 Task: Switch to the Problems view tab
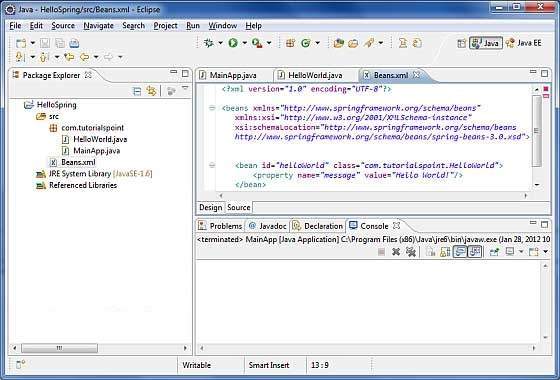[221, 226]
